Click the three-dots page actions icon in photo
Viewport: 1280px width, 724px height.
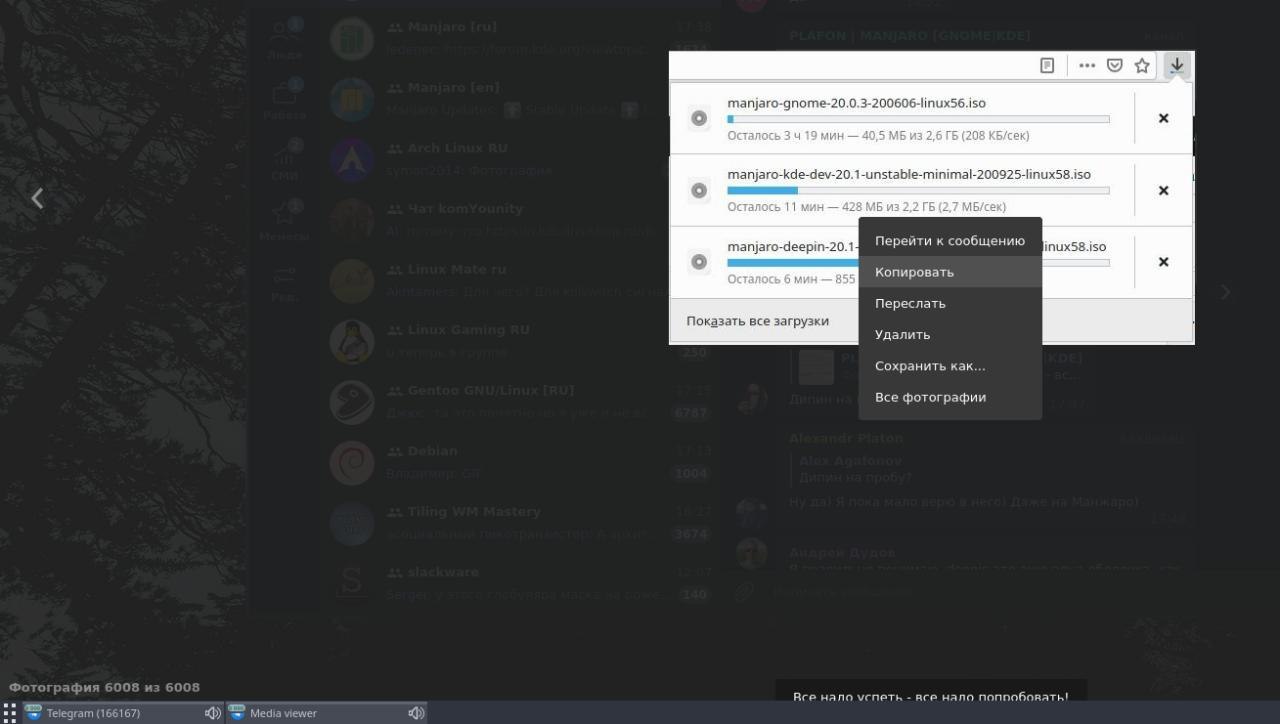(1087, 66)
